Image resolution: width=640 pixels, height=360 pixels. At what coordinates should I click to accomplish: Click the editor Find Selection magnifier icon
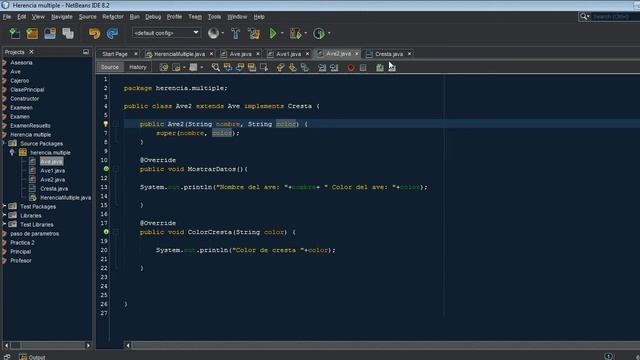(x=216, y=67)
